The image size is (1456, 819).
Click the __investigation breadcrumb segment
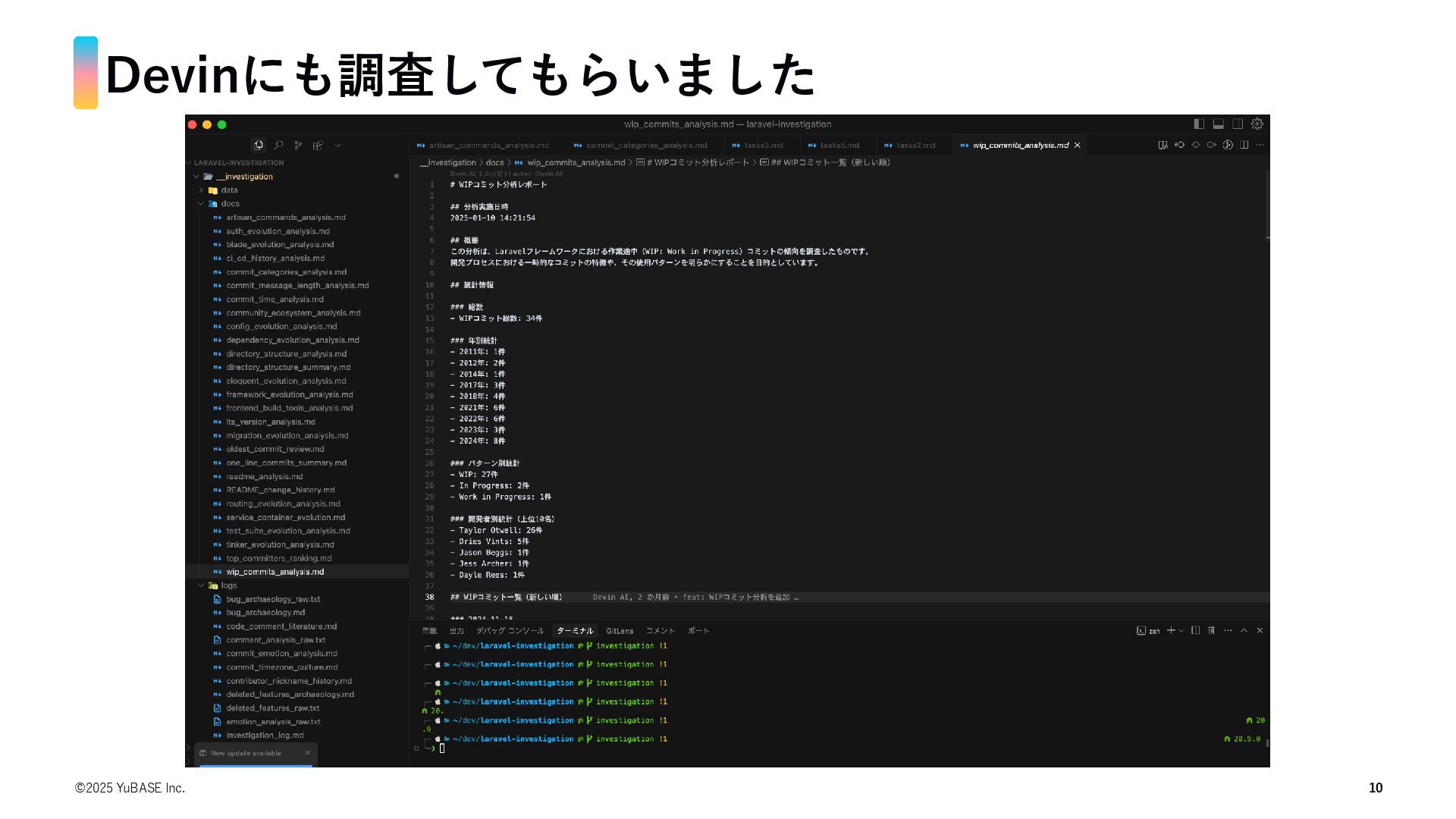point(447,162)
